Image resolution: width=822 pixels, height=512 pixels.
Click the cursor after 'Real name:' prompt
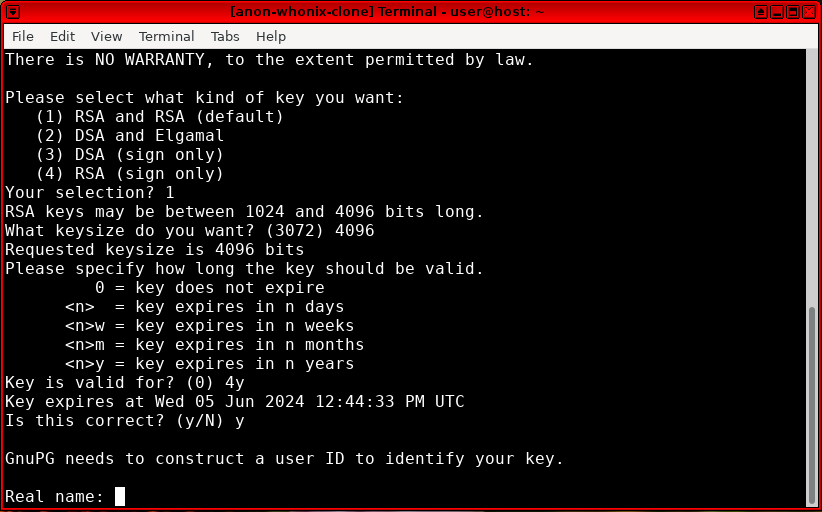point(120,496)
